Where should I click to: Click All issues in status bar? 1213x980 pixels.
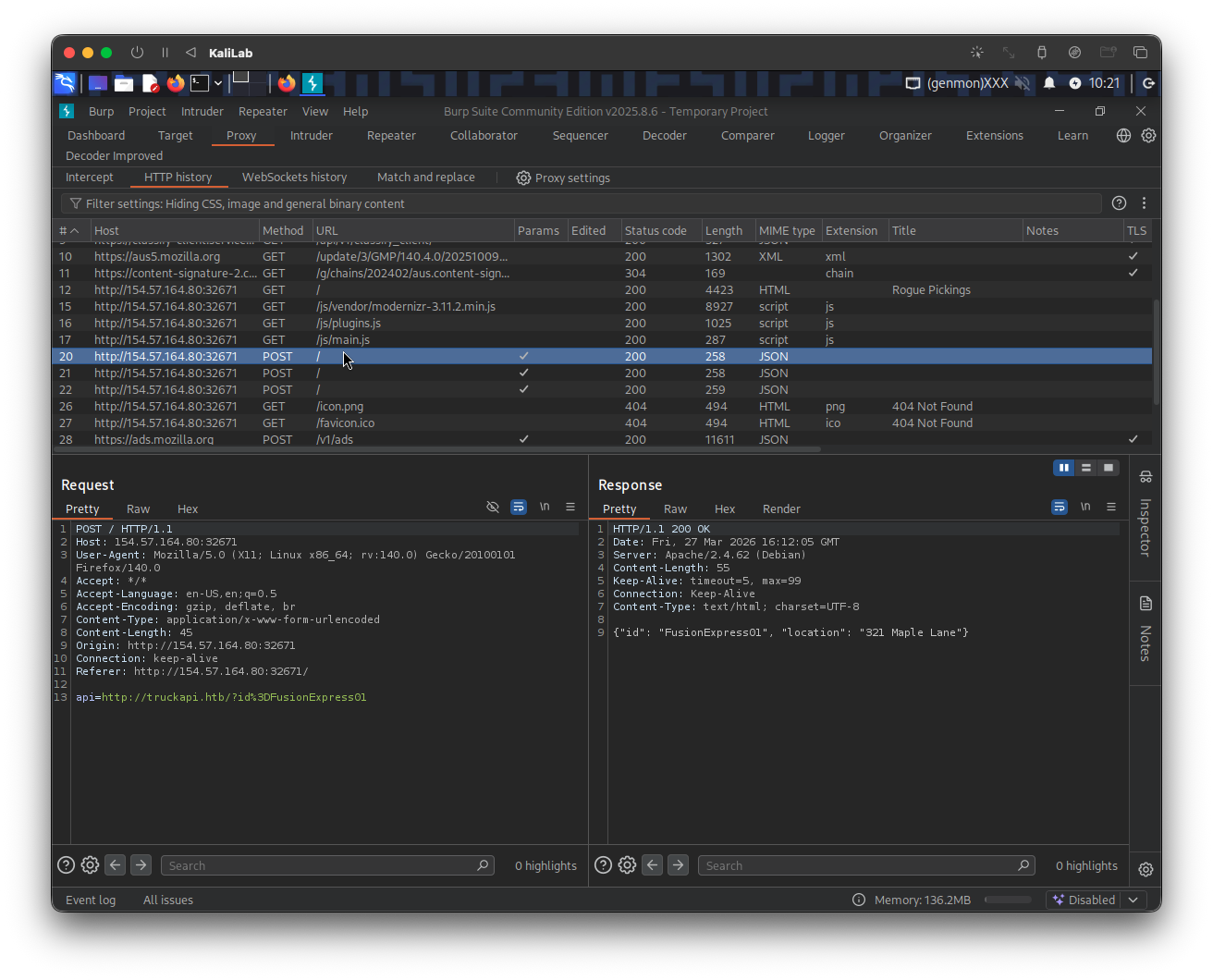(168, 900)
